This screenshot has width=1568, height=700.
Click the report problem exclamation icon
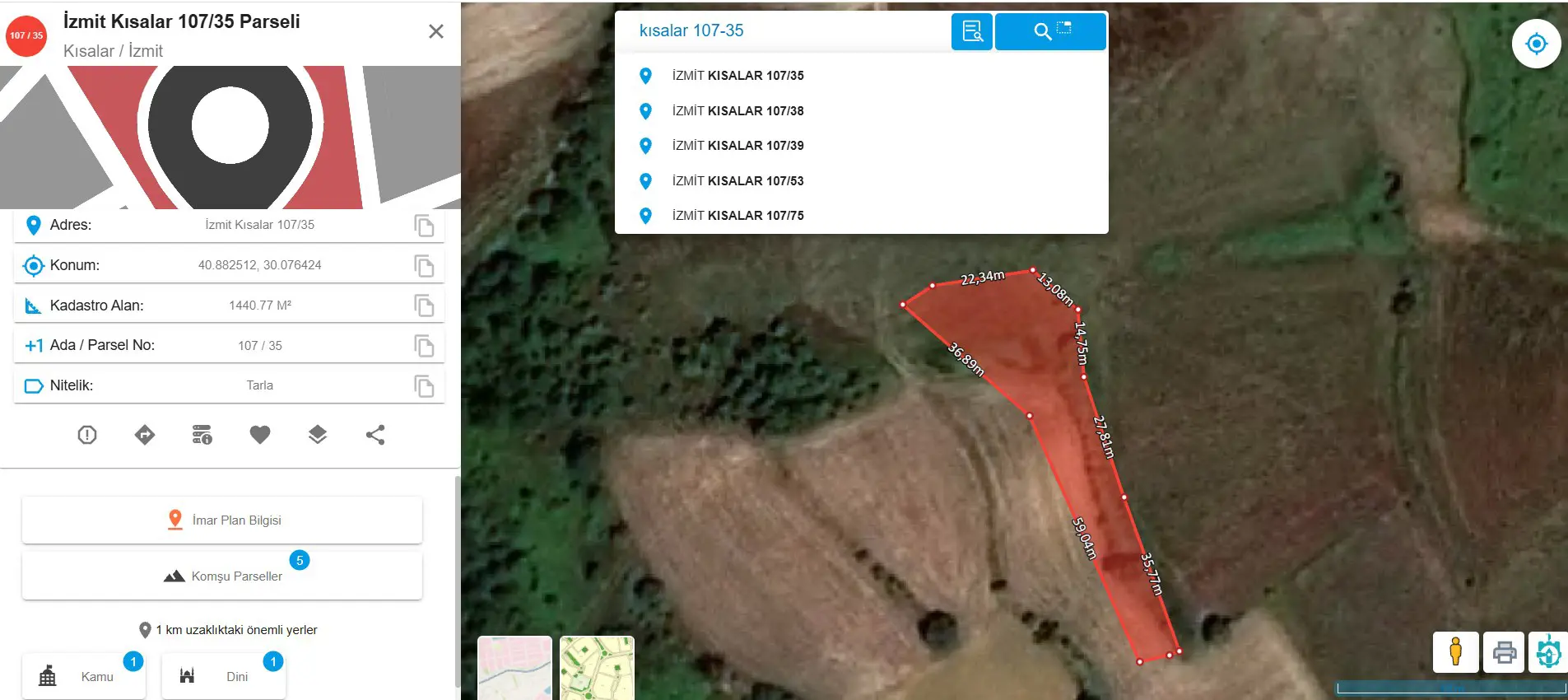click(x=87, y=435)
